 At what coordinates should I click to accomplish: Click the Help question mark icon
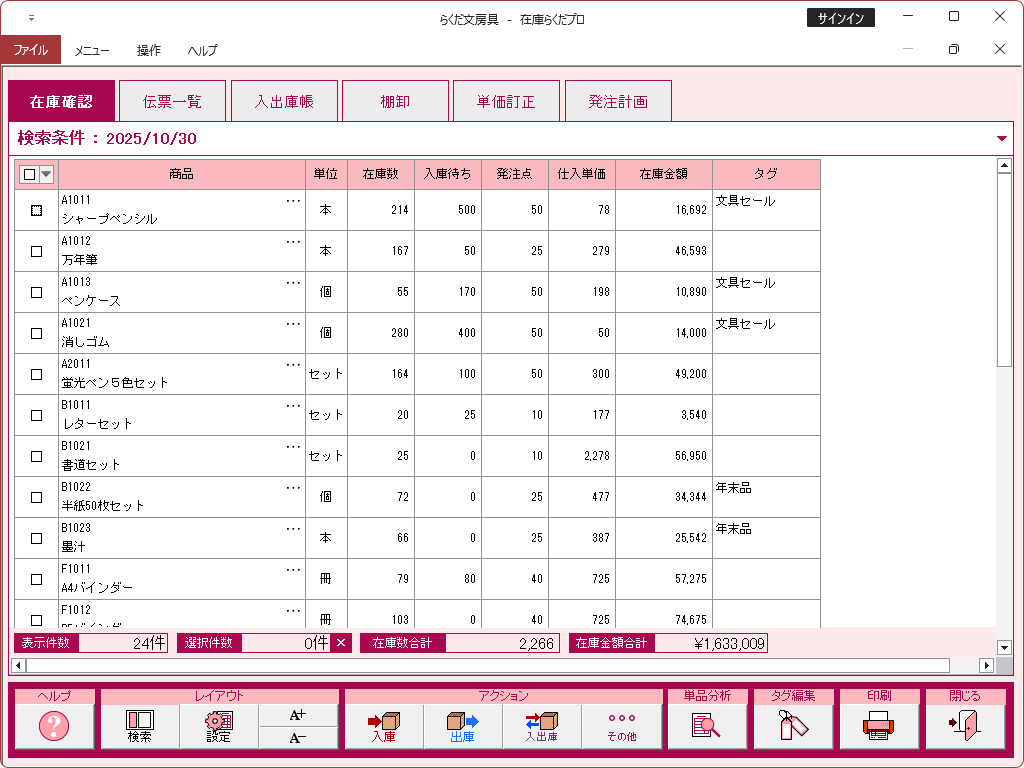54,726
